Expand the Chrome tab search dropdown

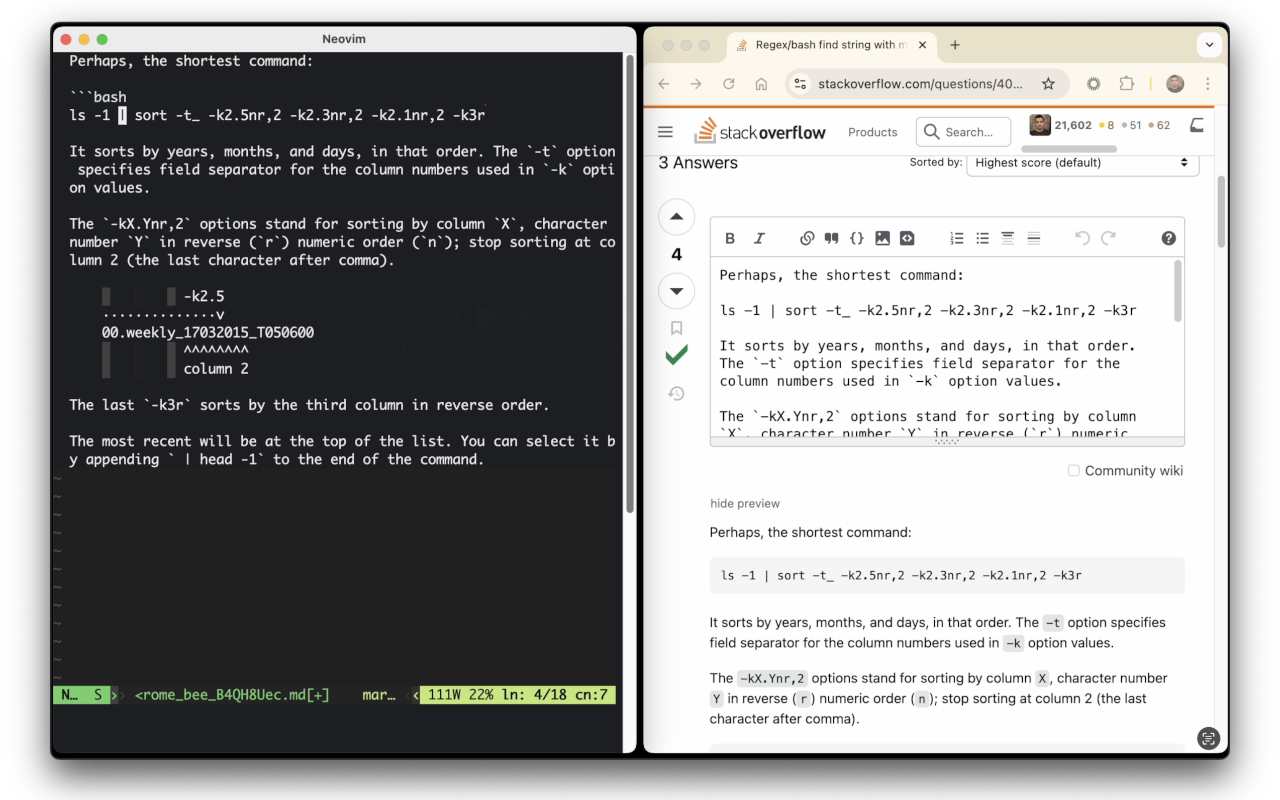click(x=1209, y=45)
